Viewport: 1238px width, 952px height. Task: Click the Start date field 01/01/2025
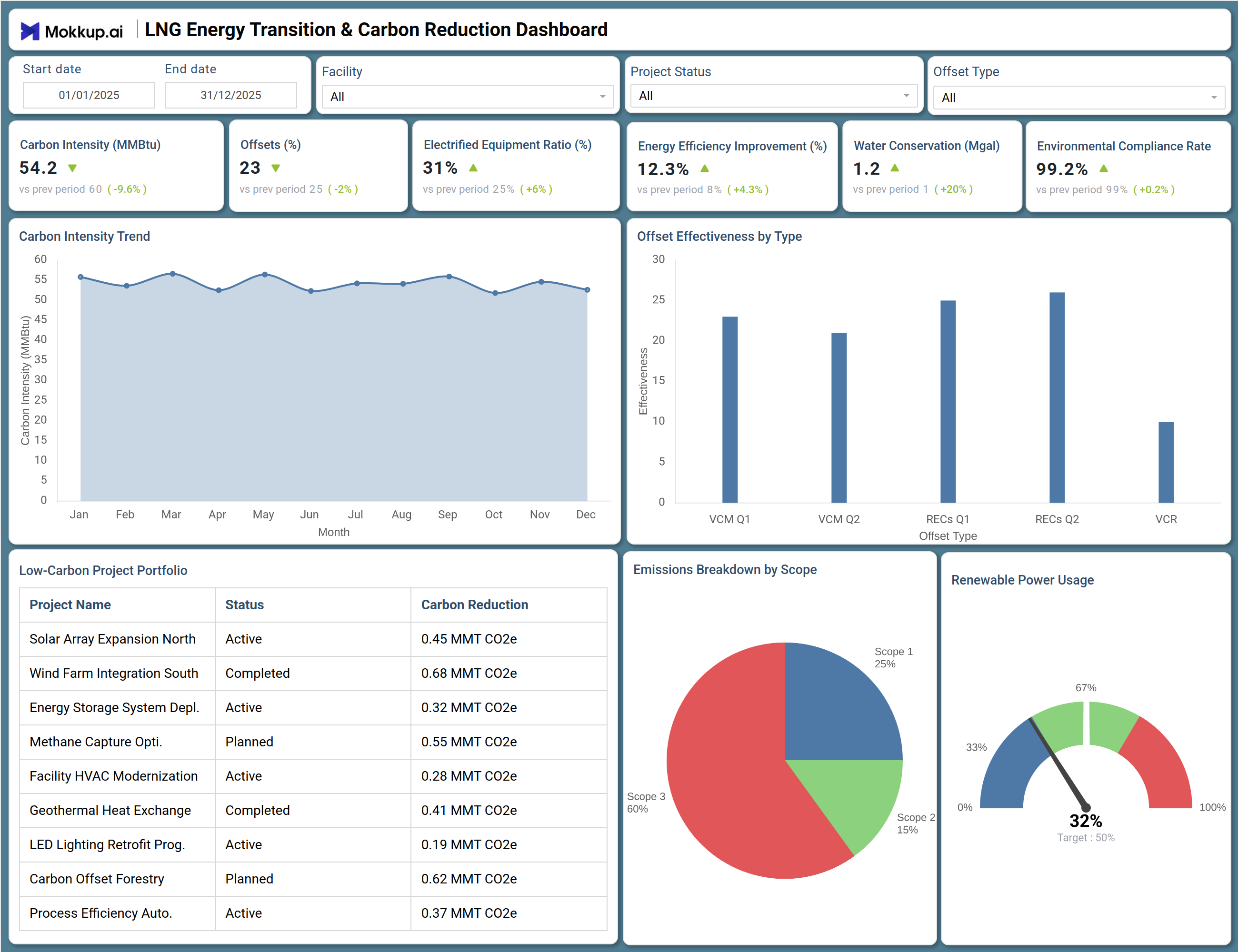click(89, 95)
